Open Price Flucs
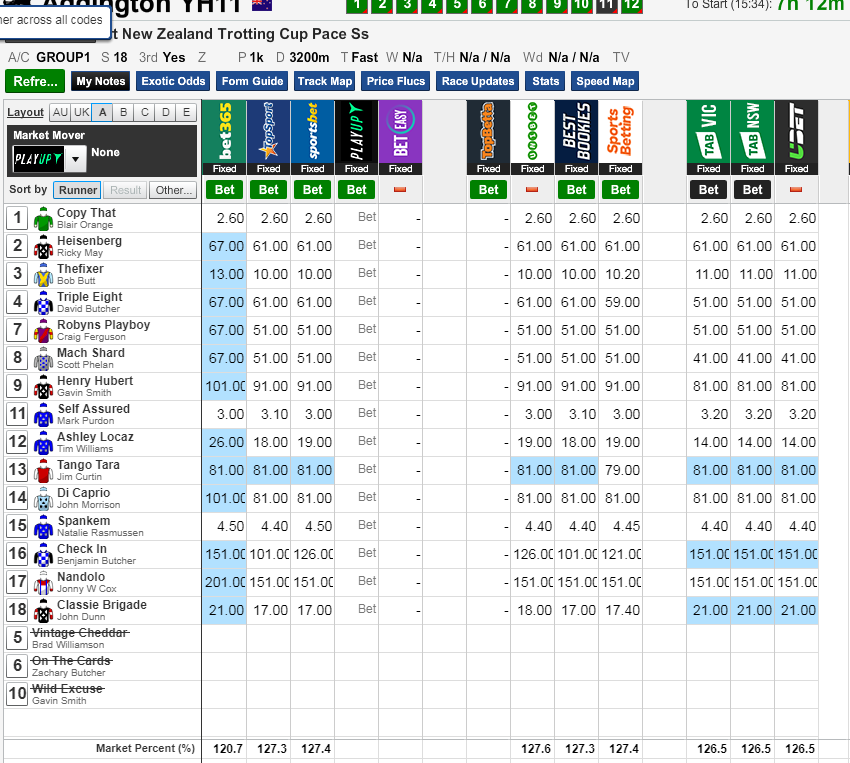This screenshot has width=850, height=763. pyautogui.click(x=396, y=81)
